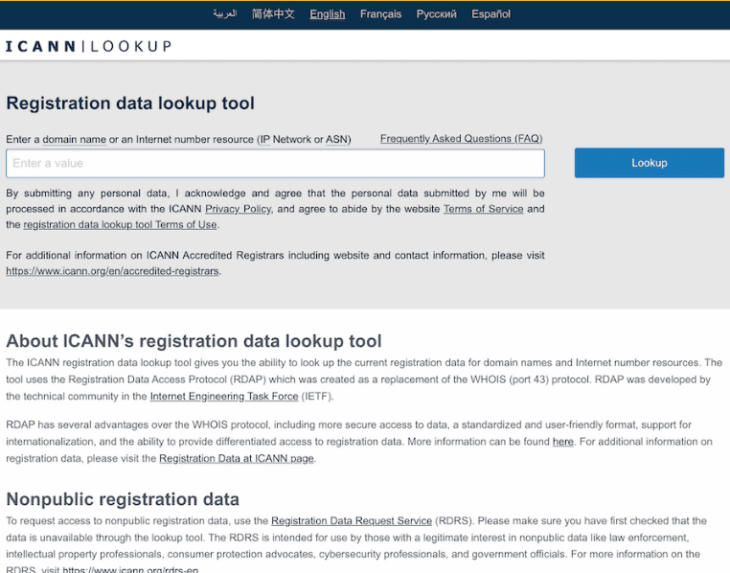Change site language to Français
Viewport: 730px width, 573px height.
point(380,14)
